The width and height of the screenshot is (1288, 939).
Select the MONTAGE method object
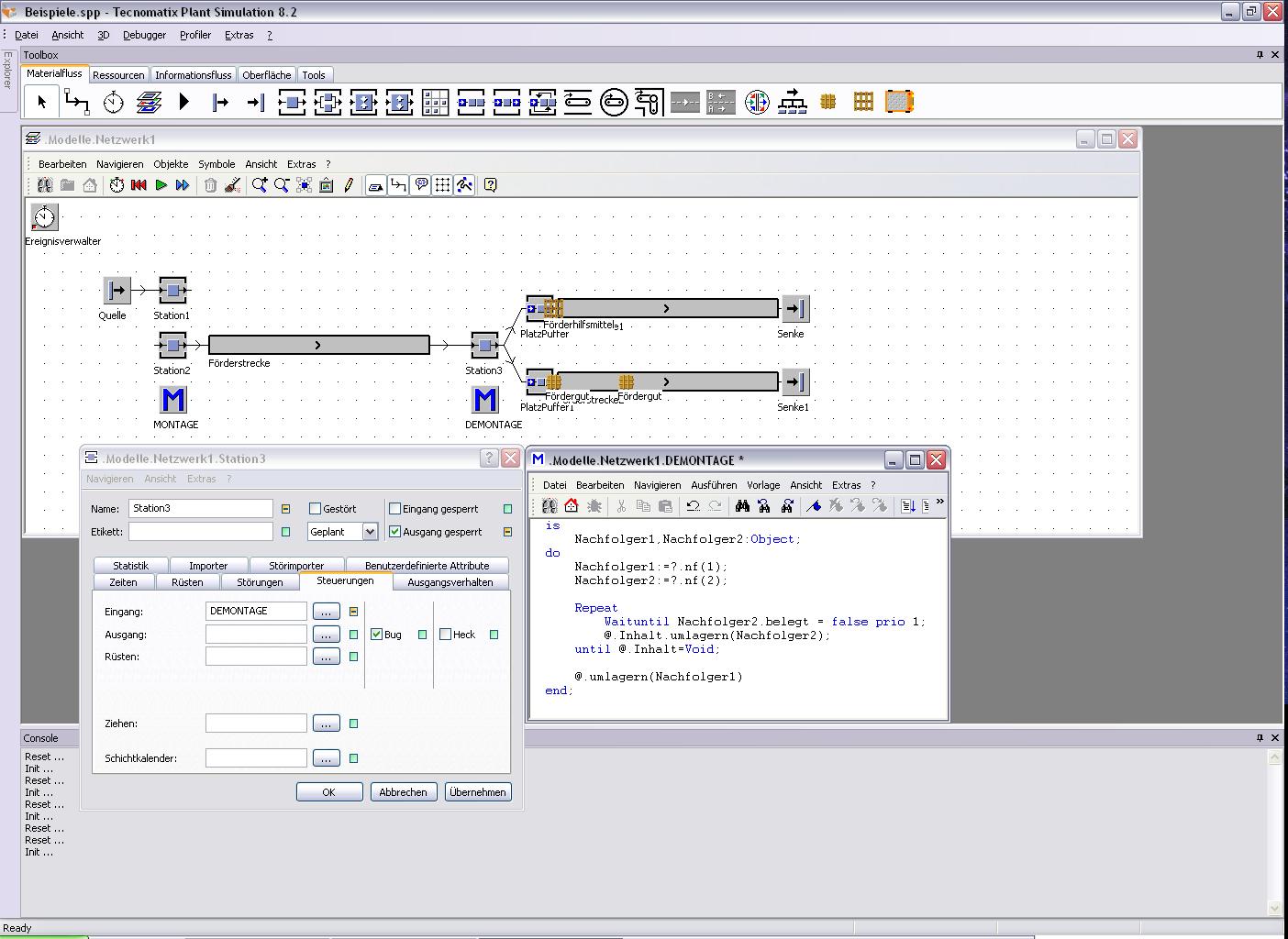click(x=173, y=400)
